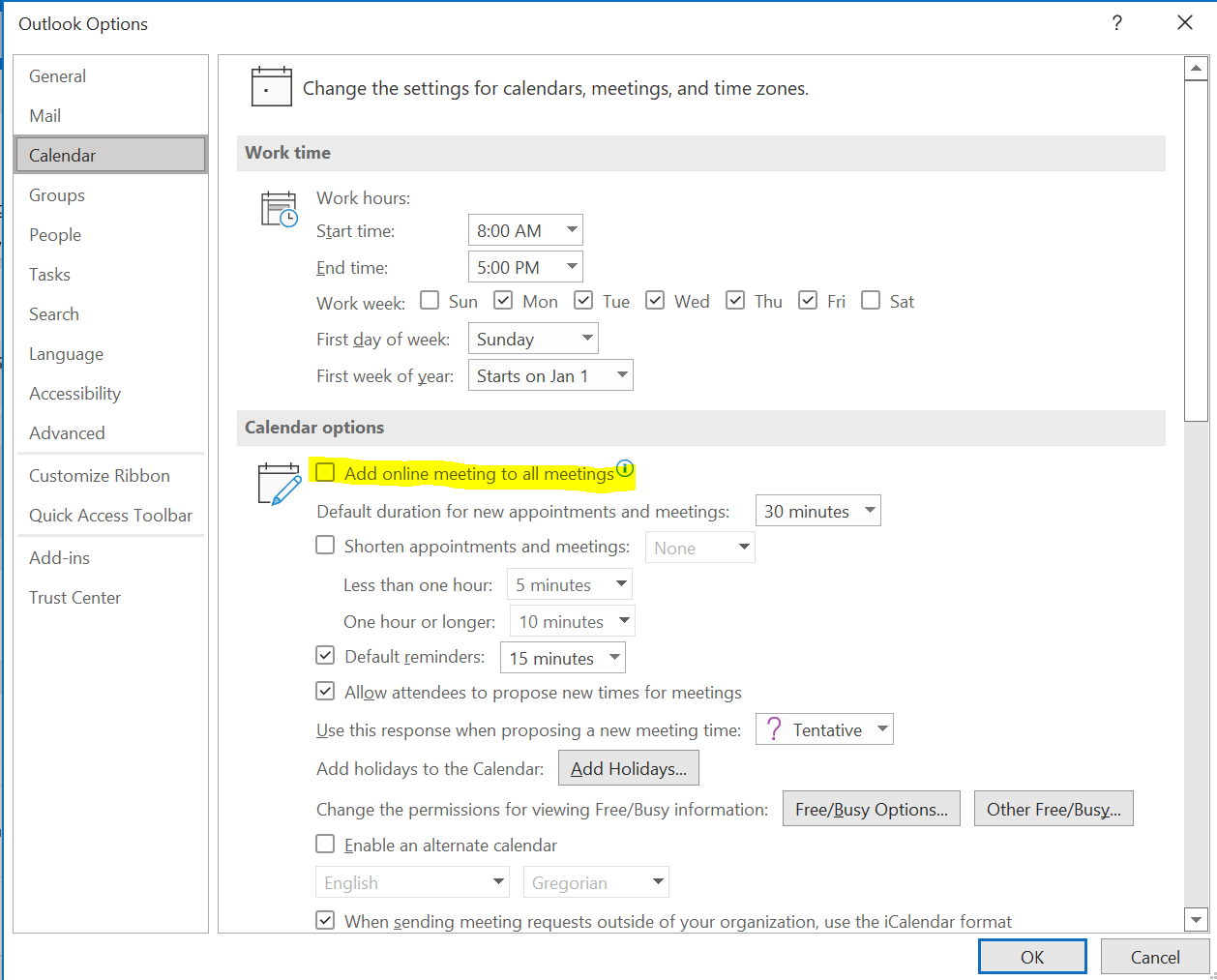This screenshot has height=980, width=1217.
Task: Click the calendar pencil icon in Calendar options
Action: tap(280, 484)
